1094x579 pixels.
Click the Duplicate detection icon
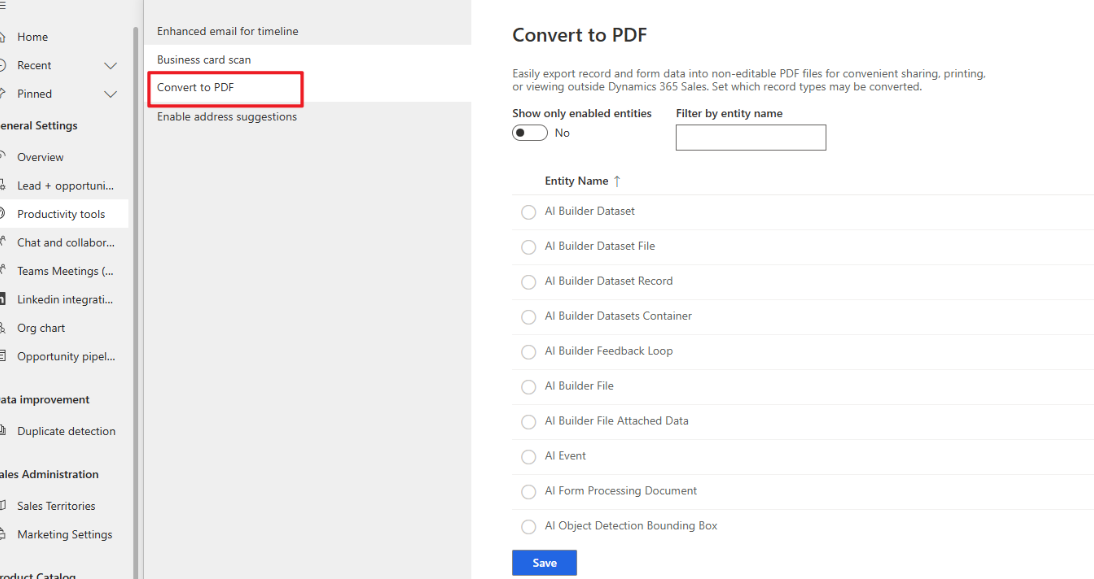pyautogui.click(x=3, y=431)
